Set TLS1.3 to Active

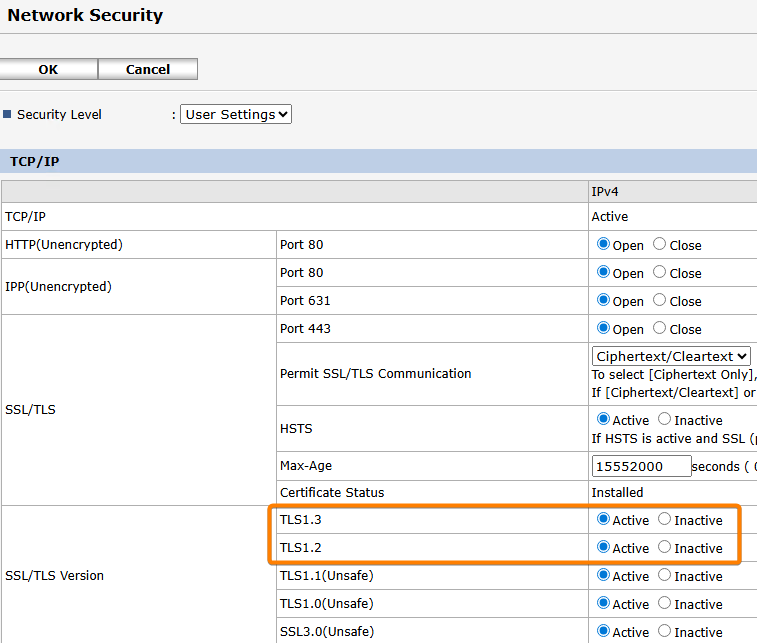tap(603, 519)
